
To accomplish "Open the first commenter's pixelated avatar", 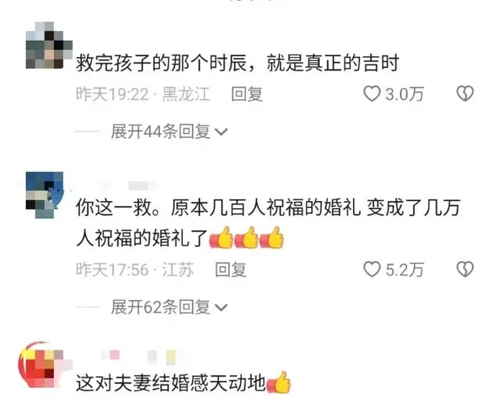I will point(49,45).
